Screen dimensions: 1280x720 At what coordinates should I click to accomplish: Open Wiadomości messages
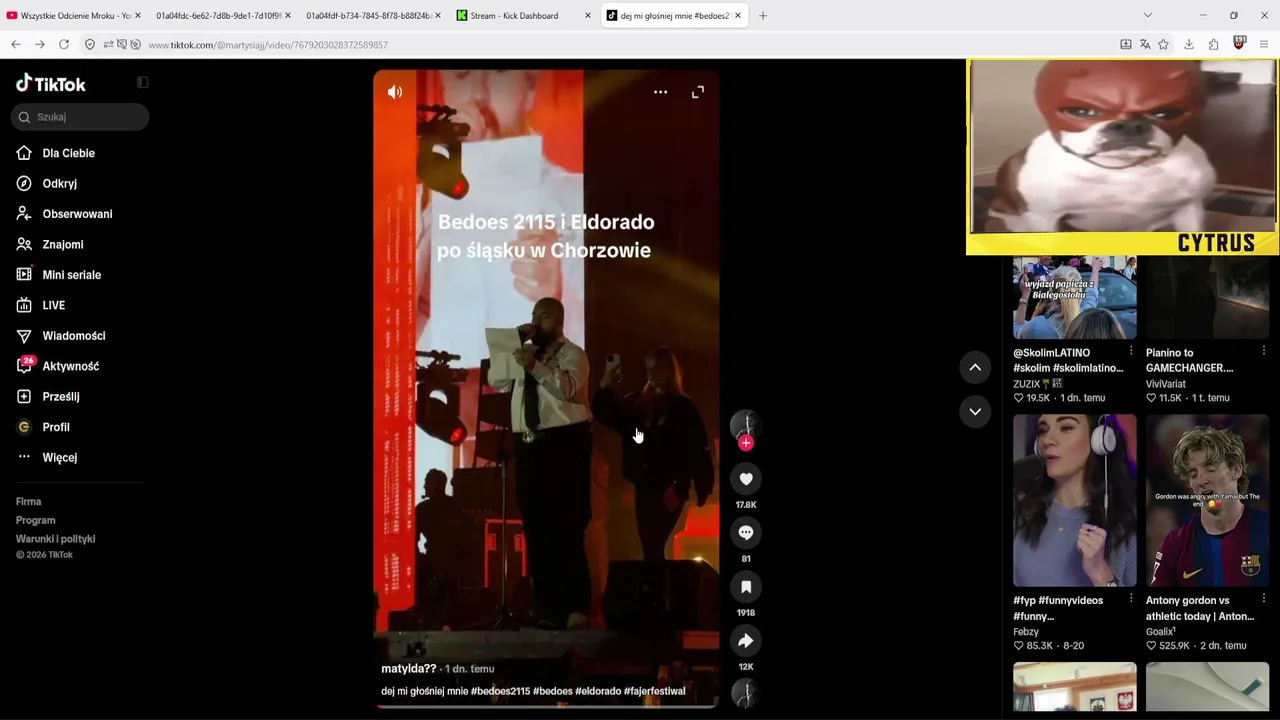point(73,336)
